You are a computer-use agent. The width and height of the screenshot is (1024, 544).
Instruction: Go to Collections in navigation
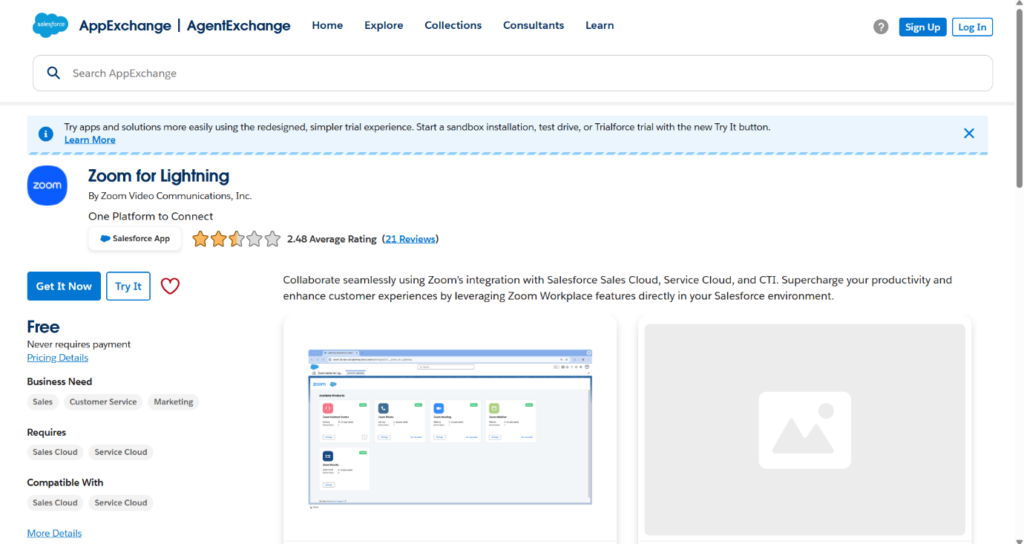pyautogui.click(x=453, y=25)
